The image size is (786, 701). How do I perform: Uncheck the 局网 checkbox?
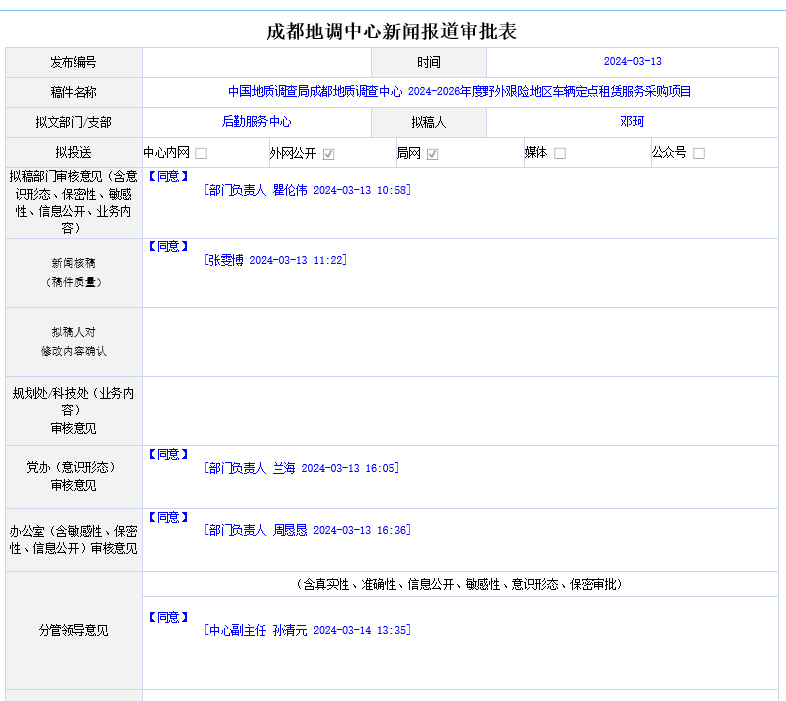[432, 153]
